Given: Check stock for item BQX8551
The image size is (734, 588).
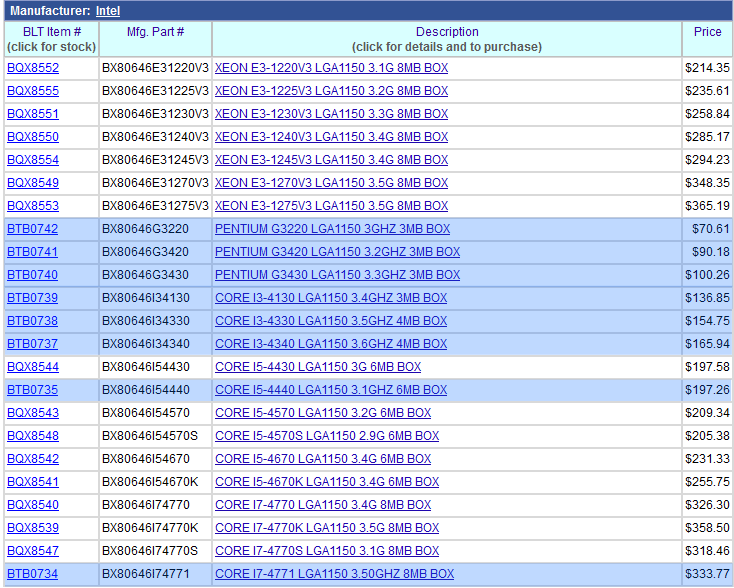Looking at the screenshot, I should 33,114.
